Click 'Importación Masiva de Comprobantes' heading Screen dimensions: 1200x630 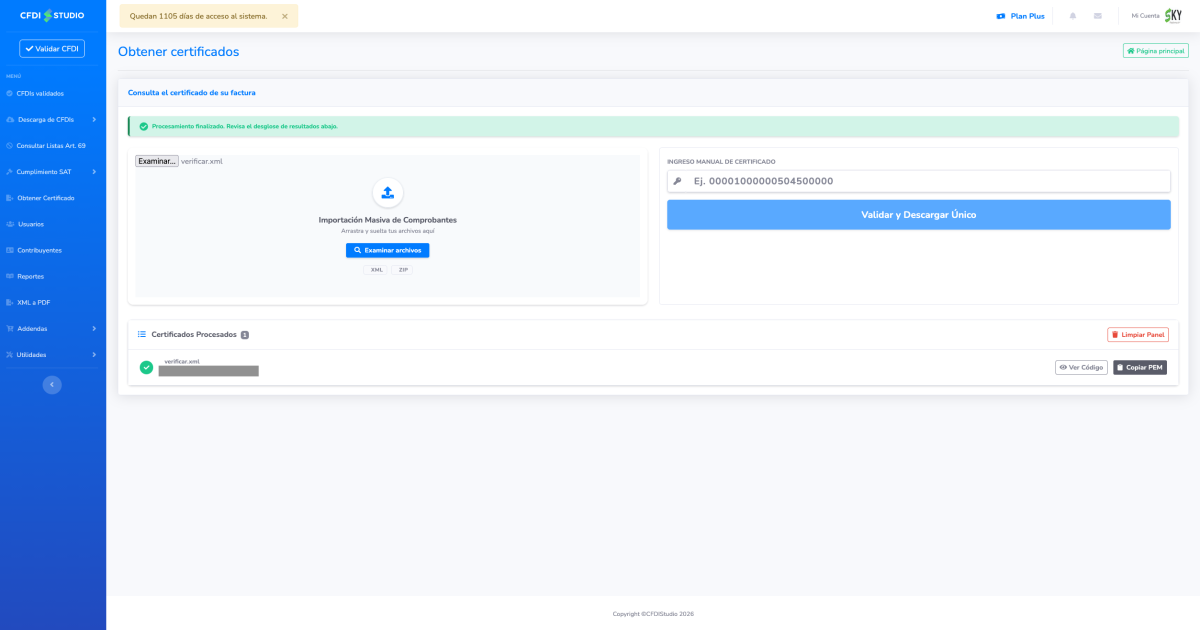388,220
